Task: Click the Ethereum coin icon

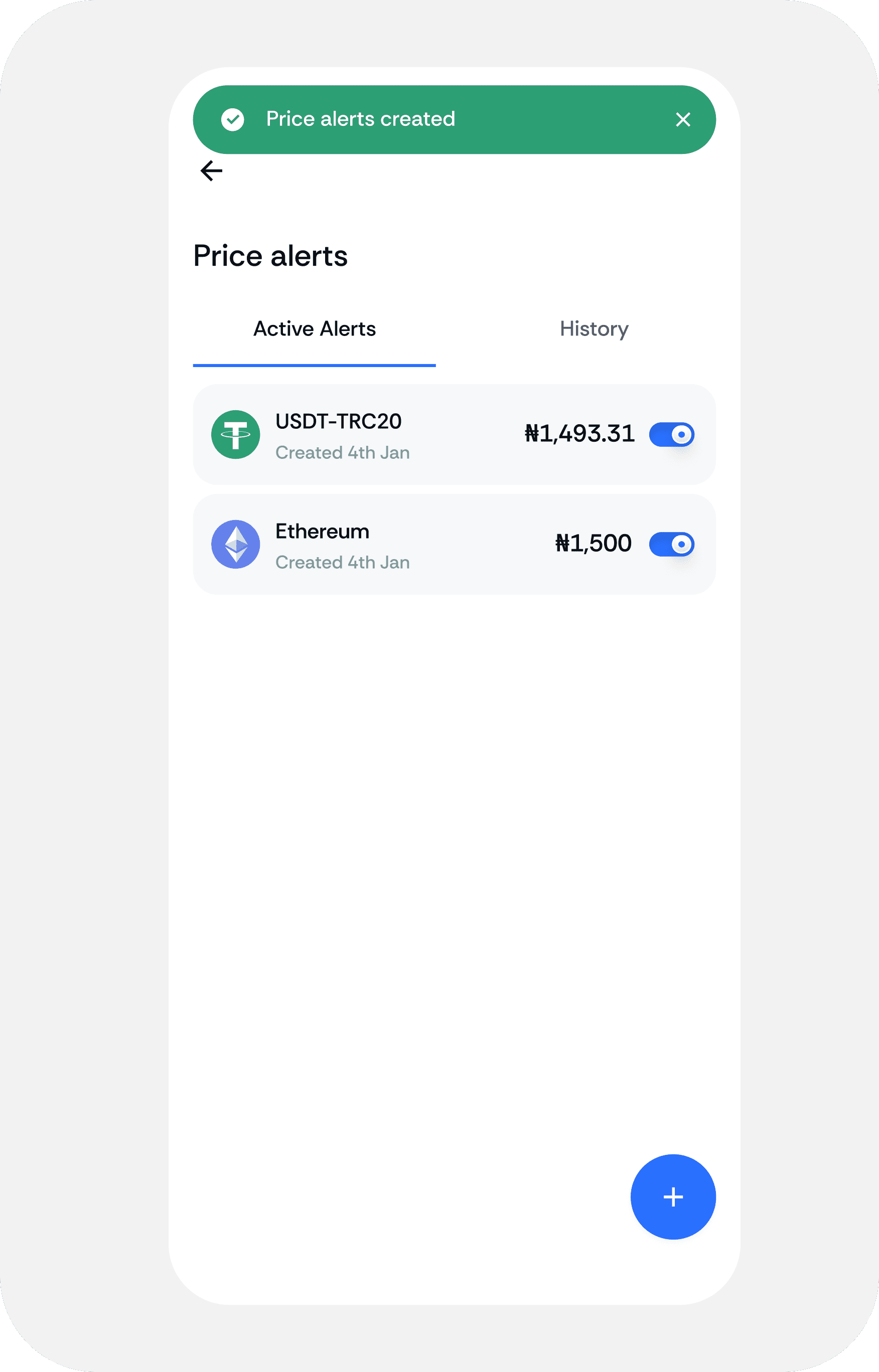Action: (236, 544)
